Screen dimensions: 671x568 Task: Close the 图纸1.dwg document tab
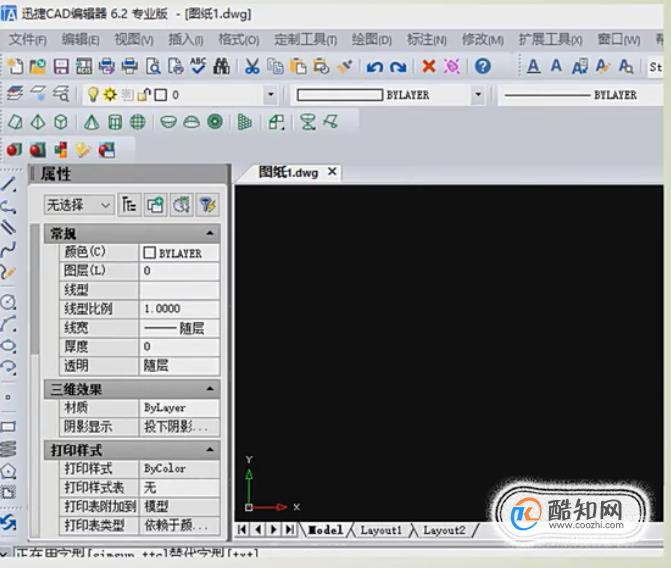click(x=332, y=172)
